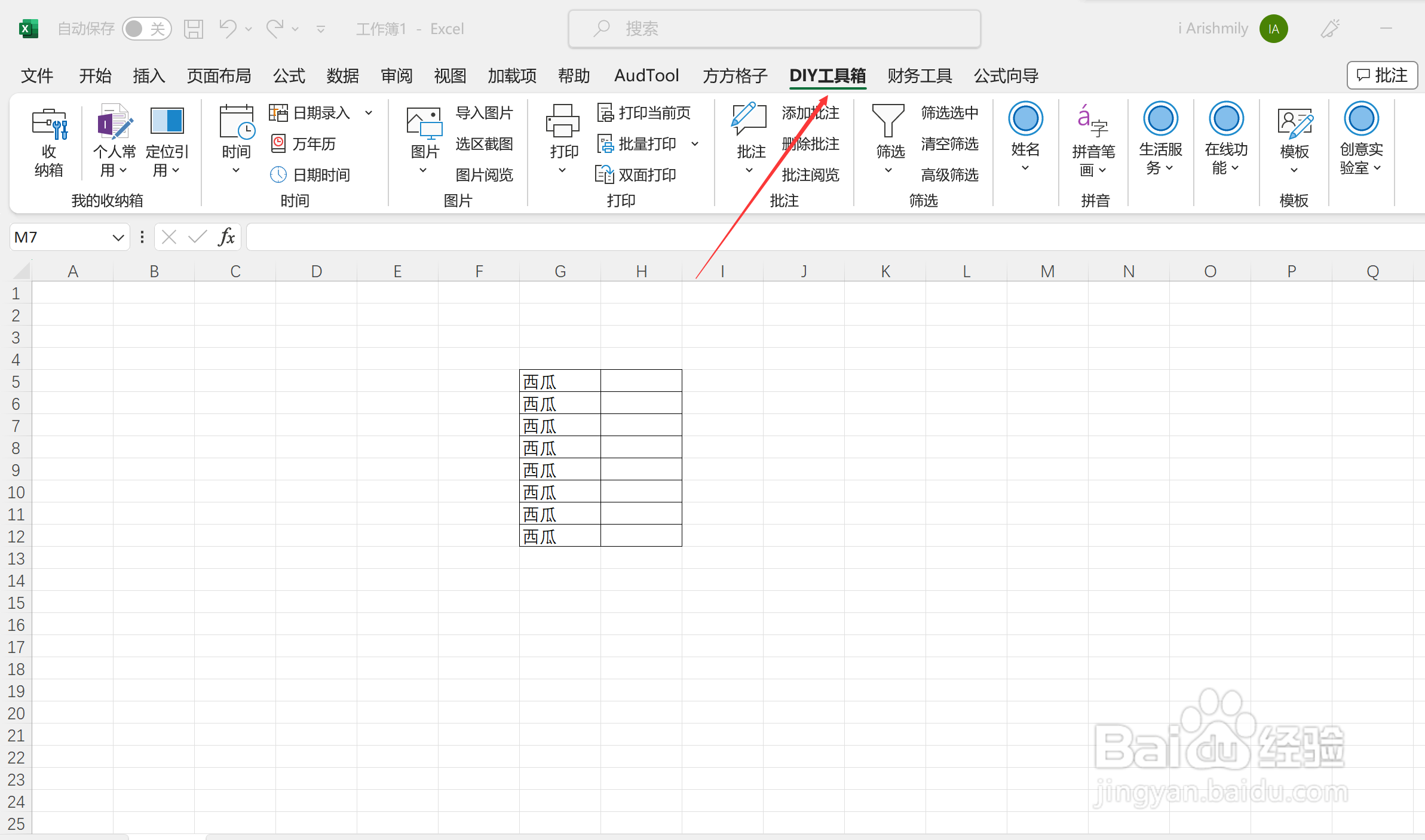Image resolution: width=1425 pixels, height=840 pixels.
Task: Open the 创意实验室 creative lab icon
Action: pos(1361,119)
